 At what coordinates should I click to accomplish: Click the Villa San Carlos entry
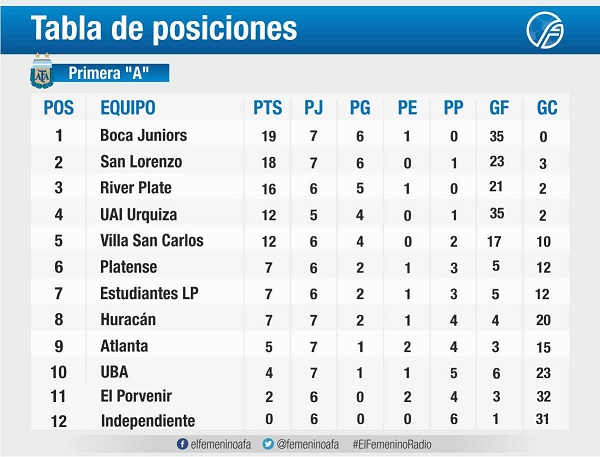151,240
